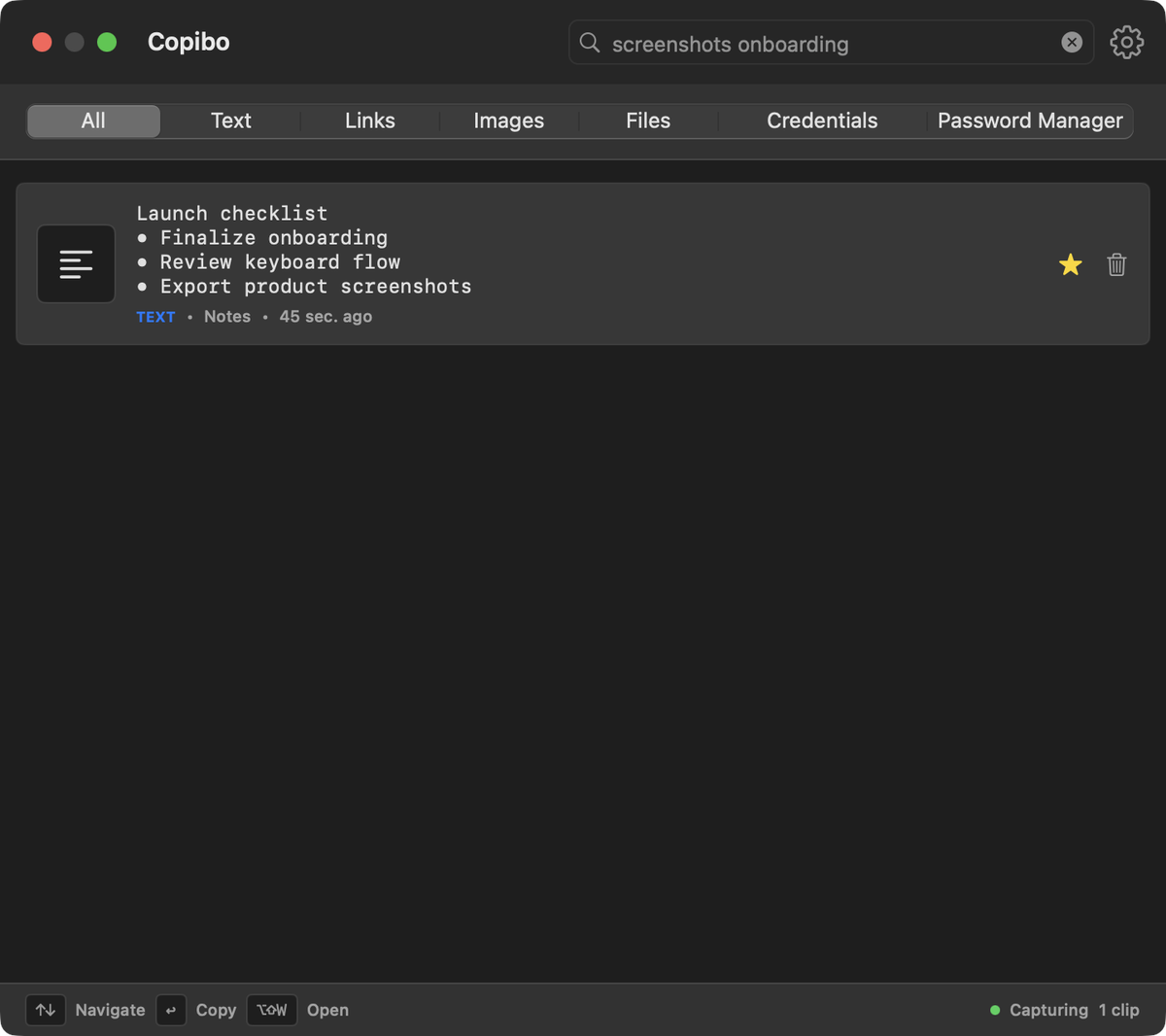Click the Copy return-key icon

tap(171, 1010)
